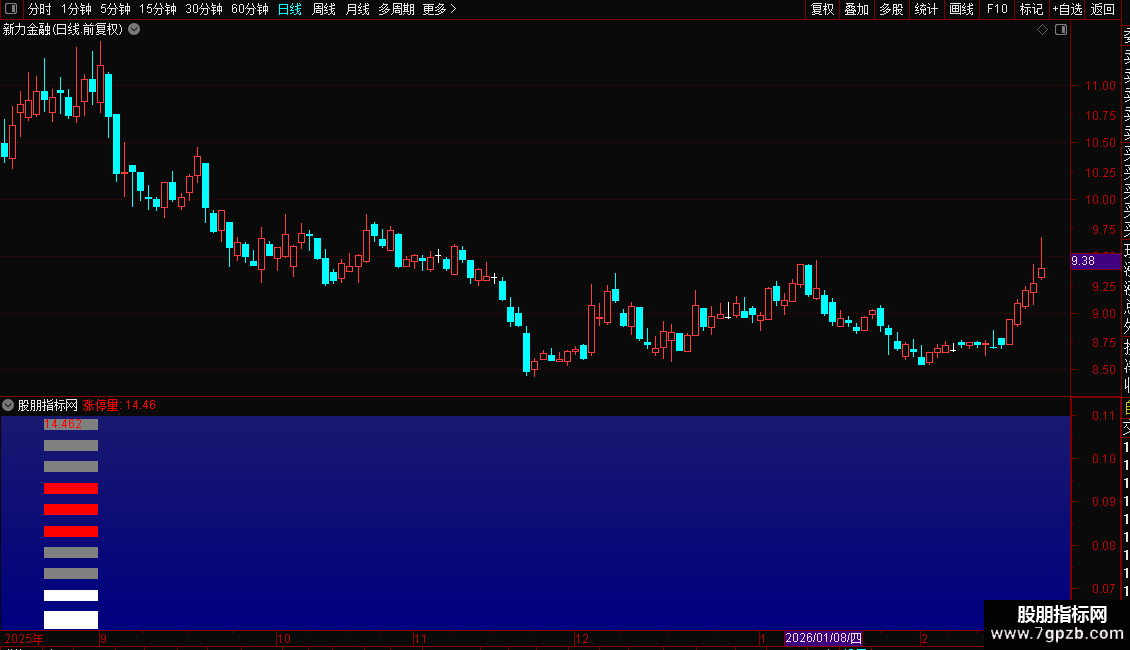The image size is (1130, 650).
Task: Click the diamond icon in chart header
Action: [1042, 30]
